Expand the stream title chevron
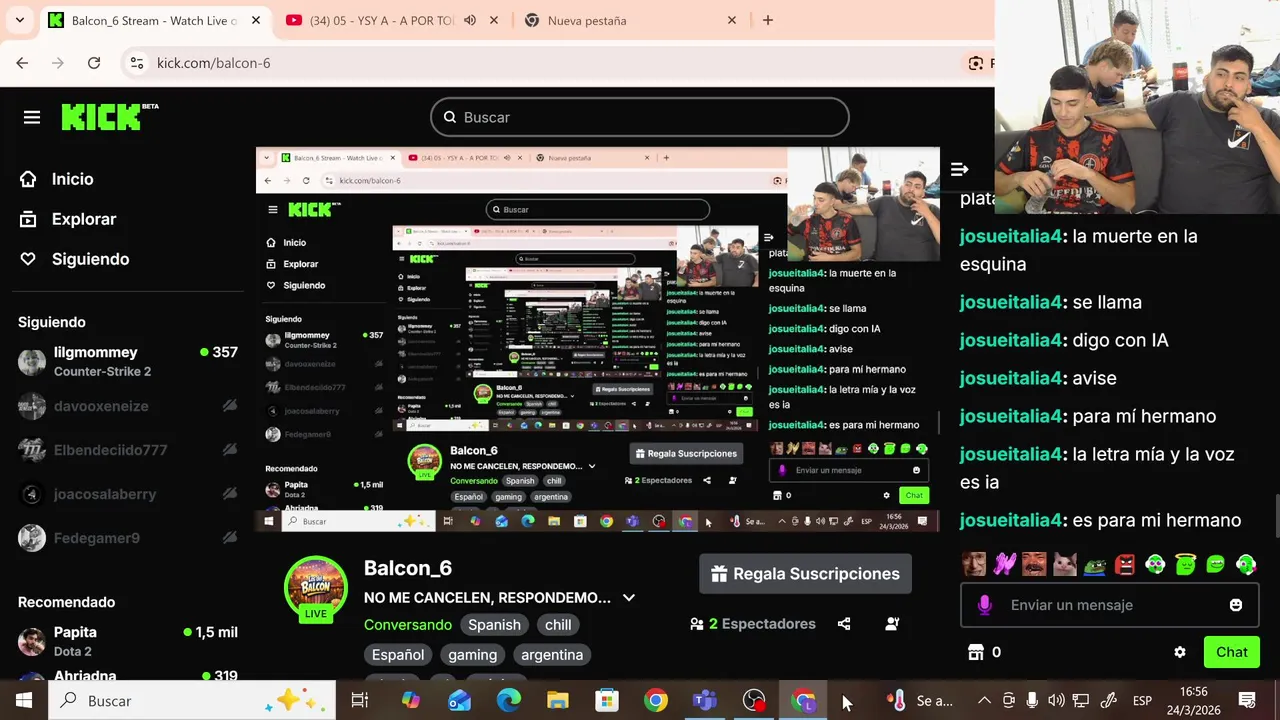1280x720 pixels. pos(628,598)
